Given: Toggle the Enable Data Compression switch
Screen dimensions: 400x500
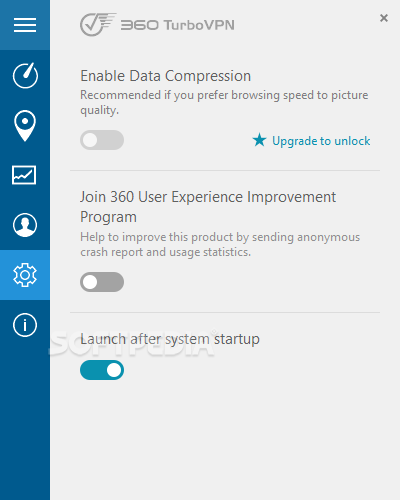Looking at the screenshot, I should pos(102,140).
